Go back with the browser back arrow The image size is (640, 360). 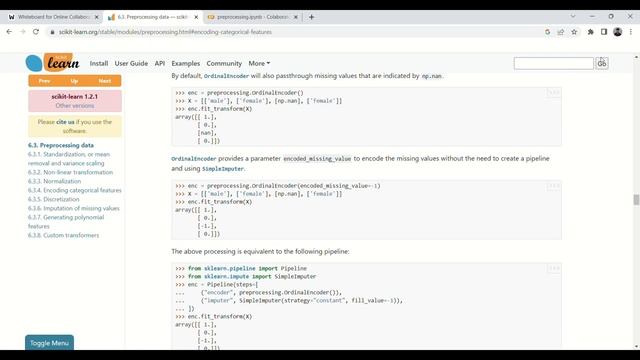coord(9,32)
